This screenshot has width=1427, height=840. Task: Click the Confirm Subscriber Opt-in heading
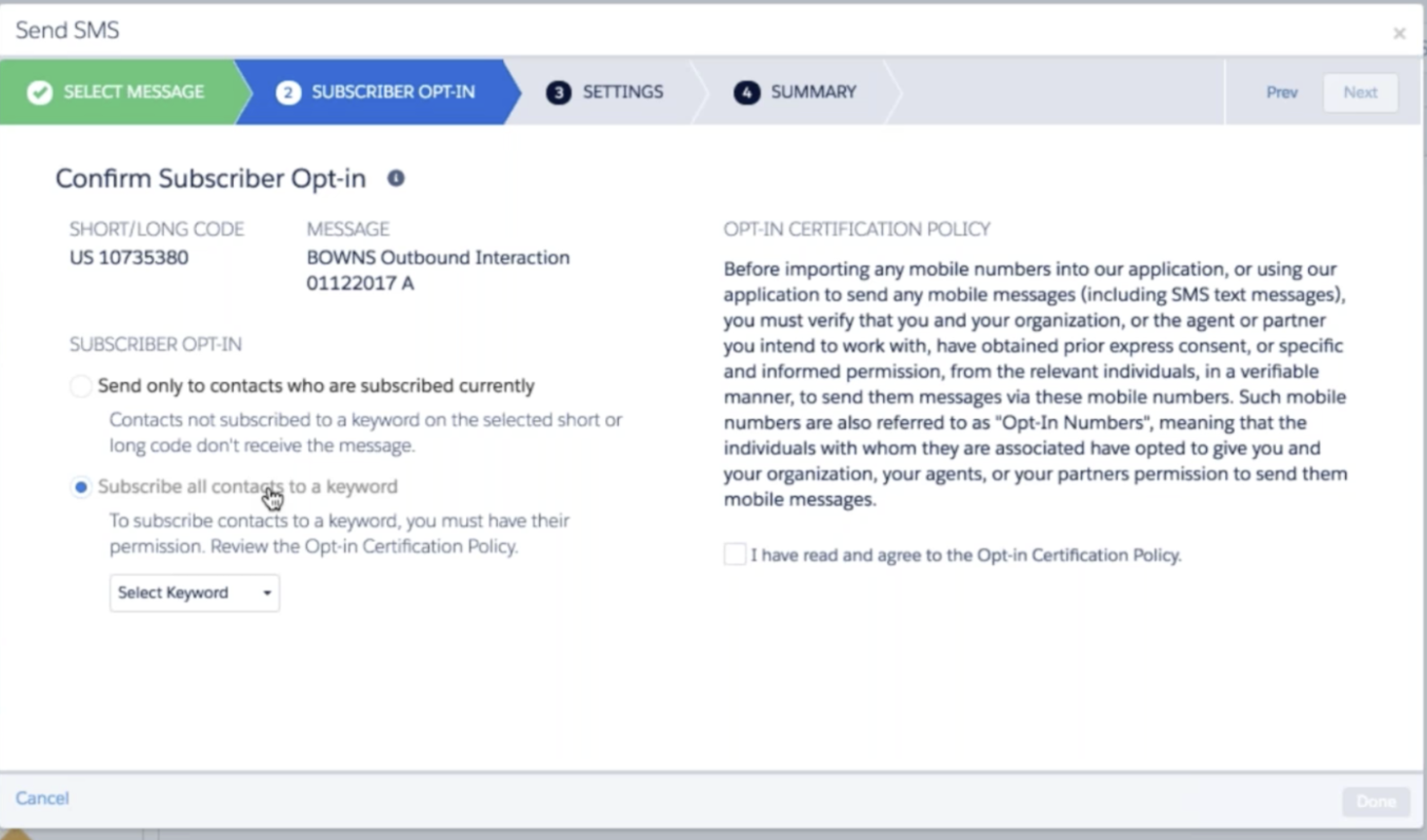(x=211, y=178)
